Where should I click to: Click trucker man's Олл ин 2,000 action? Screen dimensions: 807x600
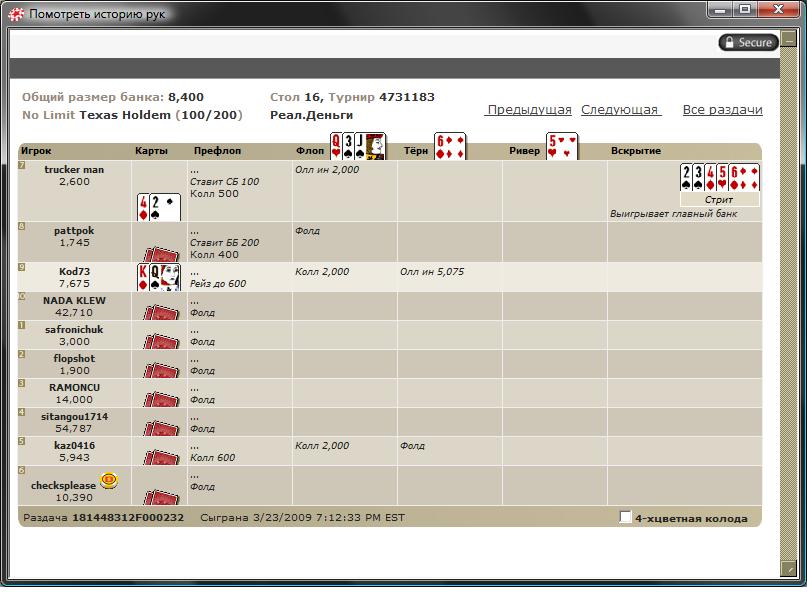[327, 169]
